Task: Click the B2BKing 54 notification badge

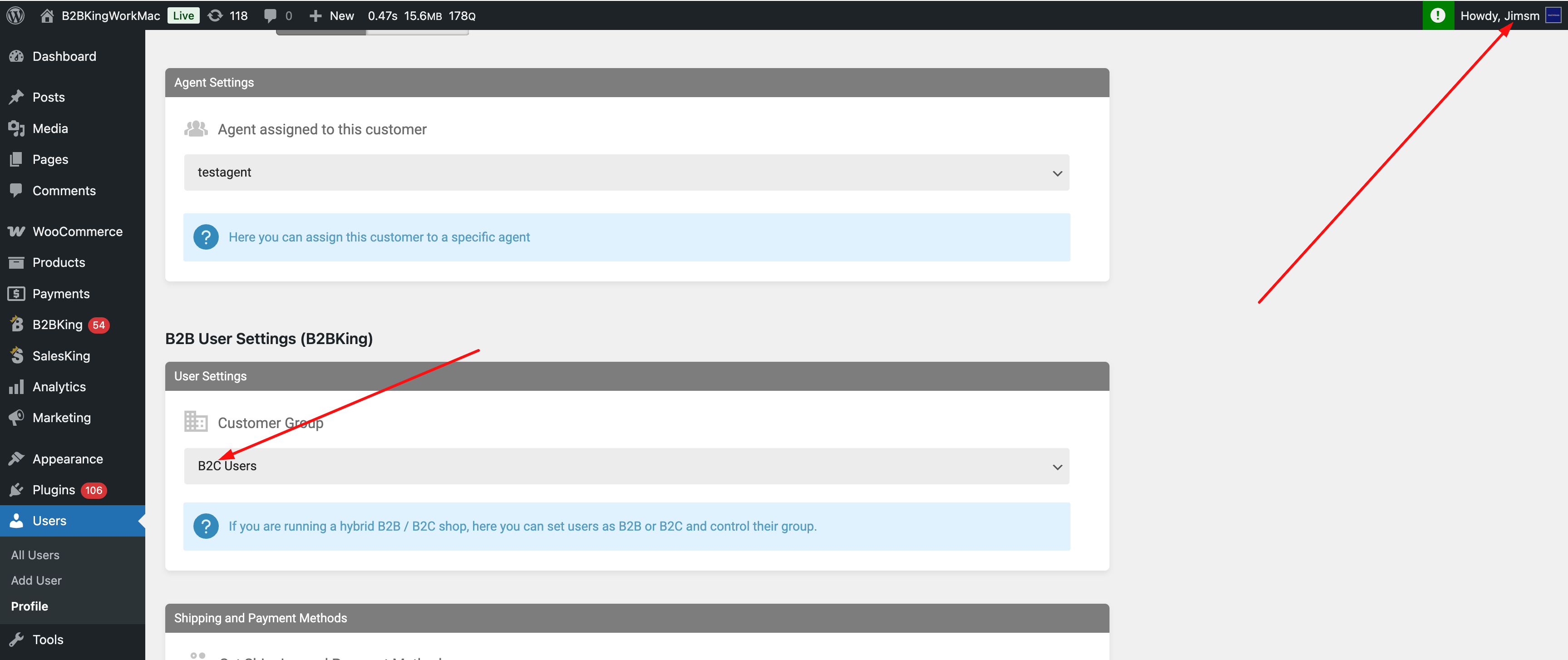Action: pos(99,325)
